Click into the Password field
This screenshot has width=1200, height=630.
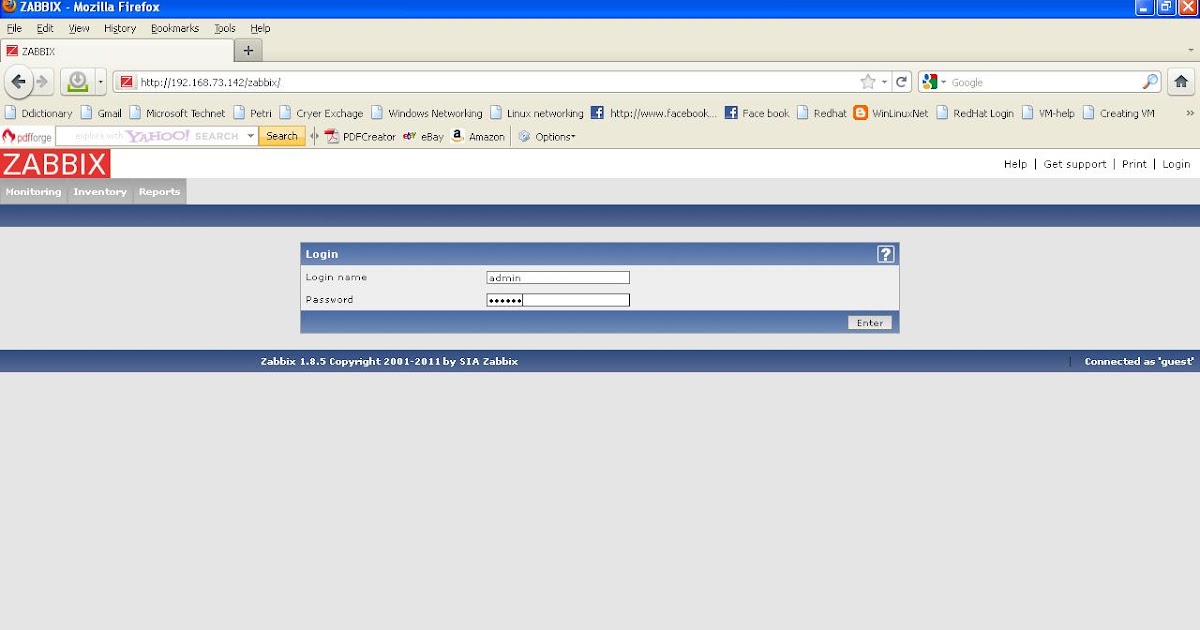(x=558, y=300)
